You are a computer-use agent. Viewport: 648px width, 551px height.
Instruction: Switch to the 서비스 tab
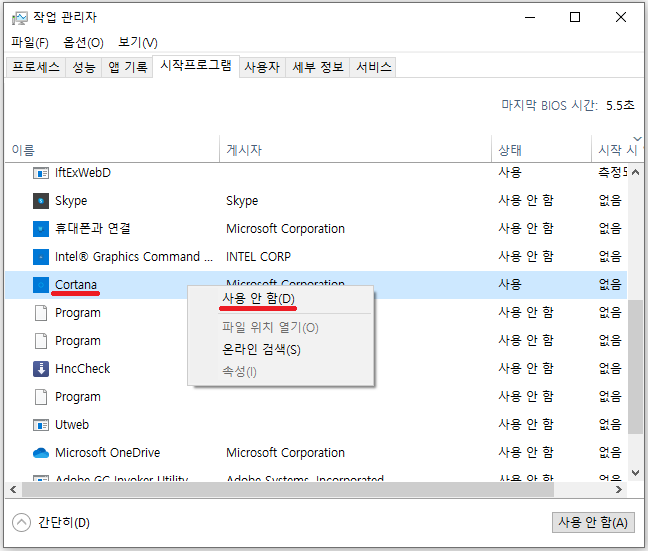pos(373,67)
